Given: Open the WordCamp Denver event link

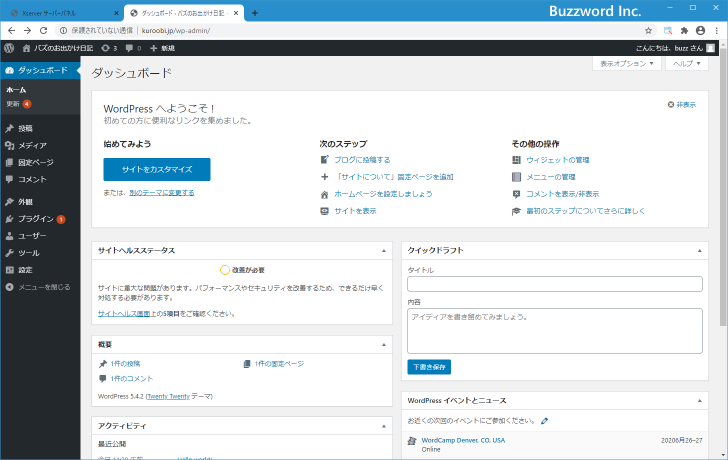Looking at the screenshot, I should pos(463,440).
